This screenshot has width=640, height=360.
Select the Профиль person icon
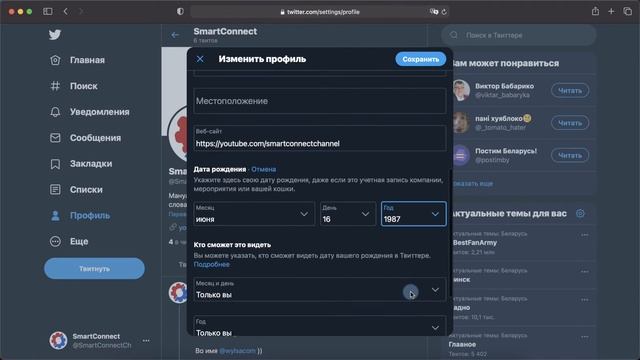[x=55, y=216]
